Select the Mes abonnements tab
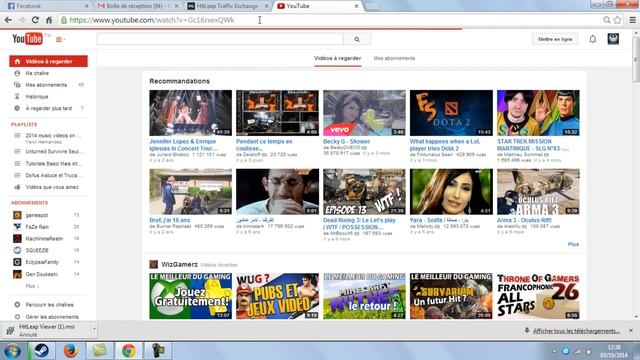Viewport: 640px width, 360px height. 394,58
